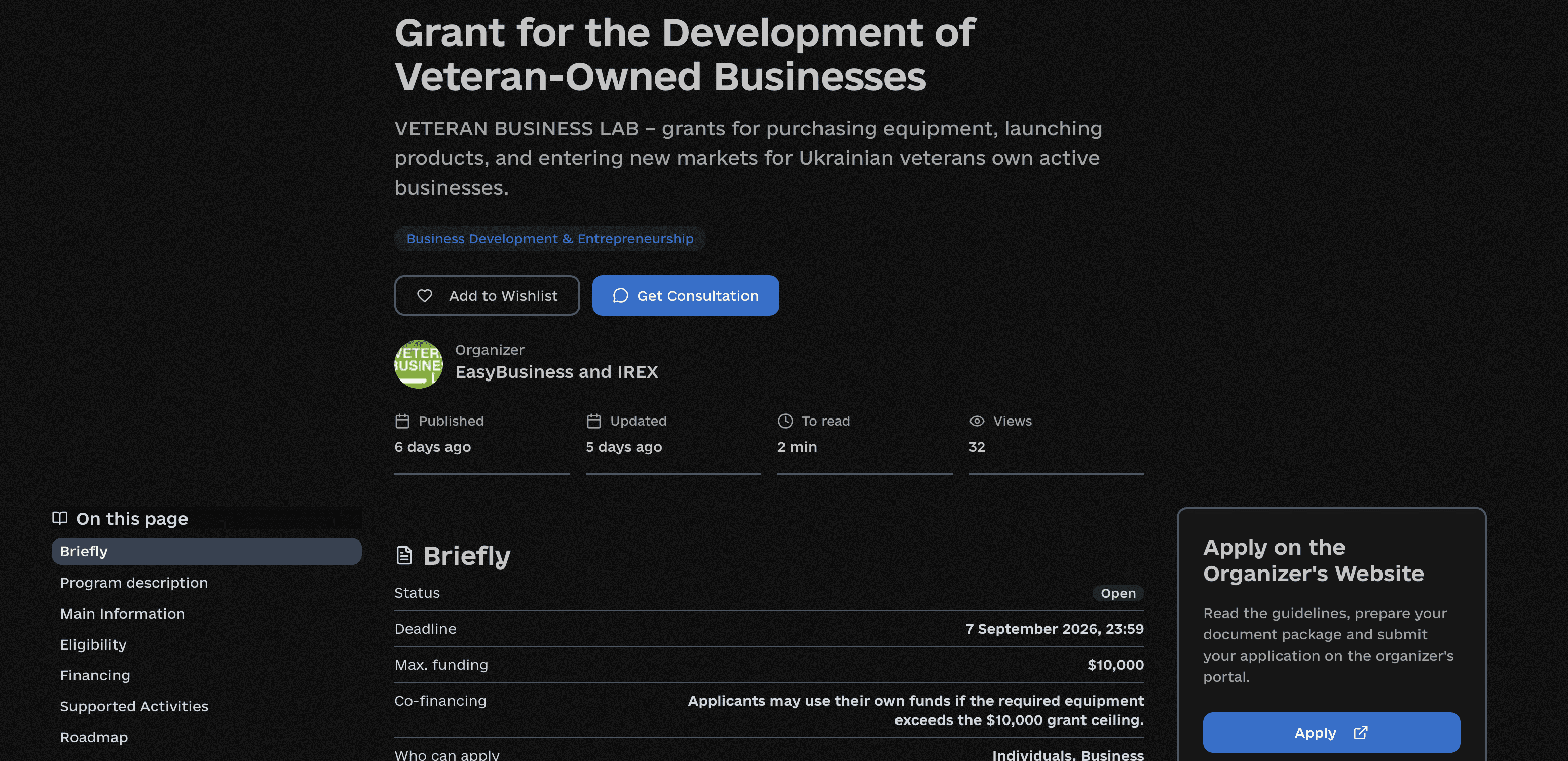
Task: Click the Max. funding row label
Action: point(441,665)
